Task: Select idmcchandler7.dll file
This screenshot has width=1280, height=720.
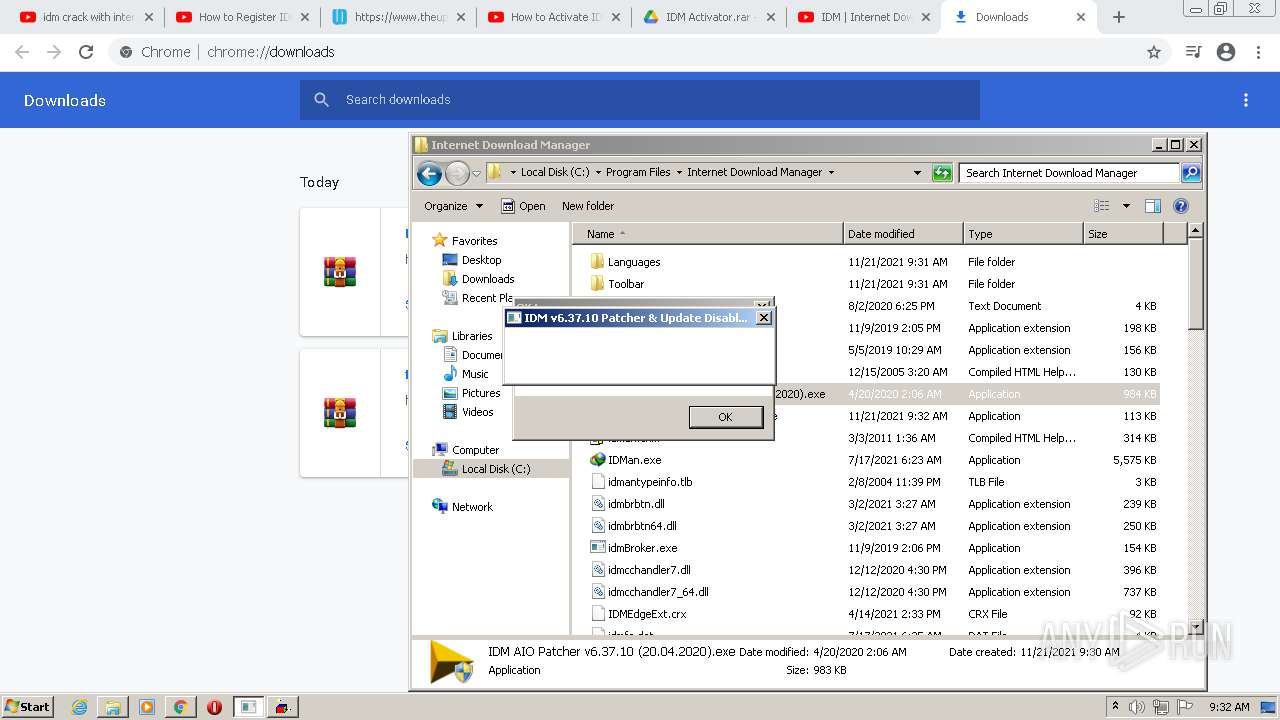Action: point(649,570)
